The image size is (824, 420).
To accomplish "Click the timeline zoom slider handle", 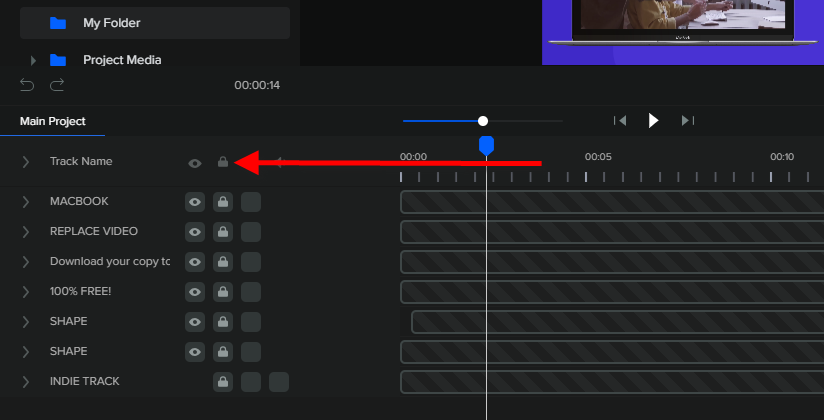I will coord(483,121).
